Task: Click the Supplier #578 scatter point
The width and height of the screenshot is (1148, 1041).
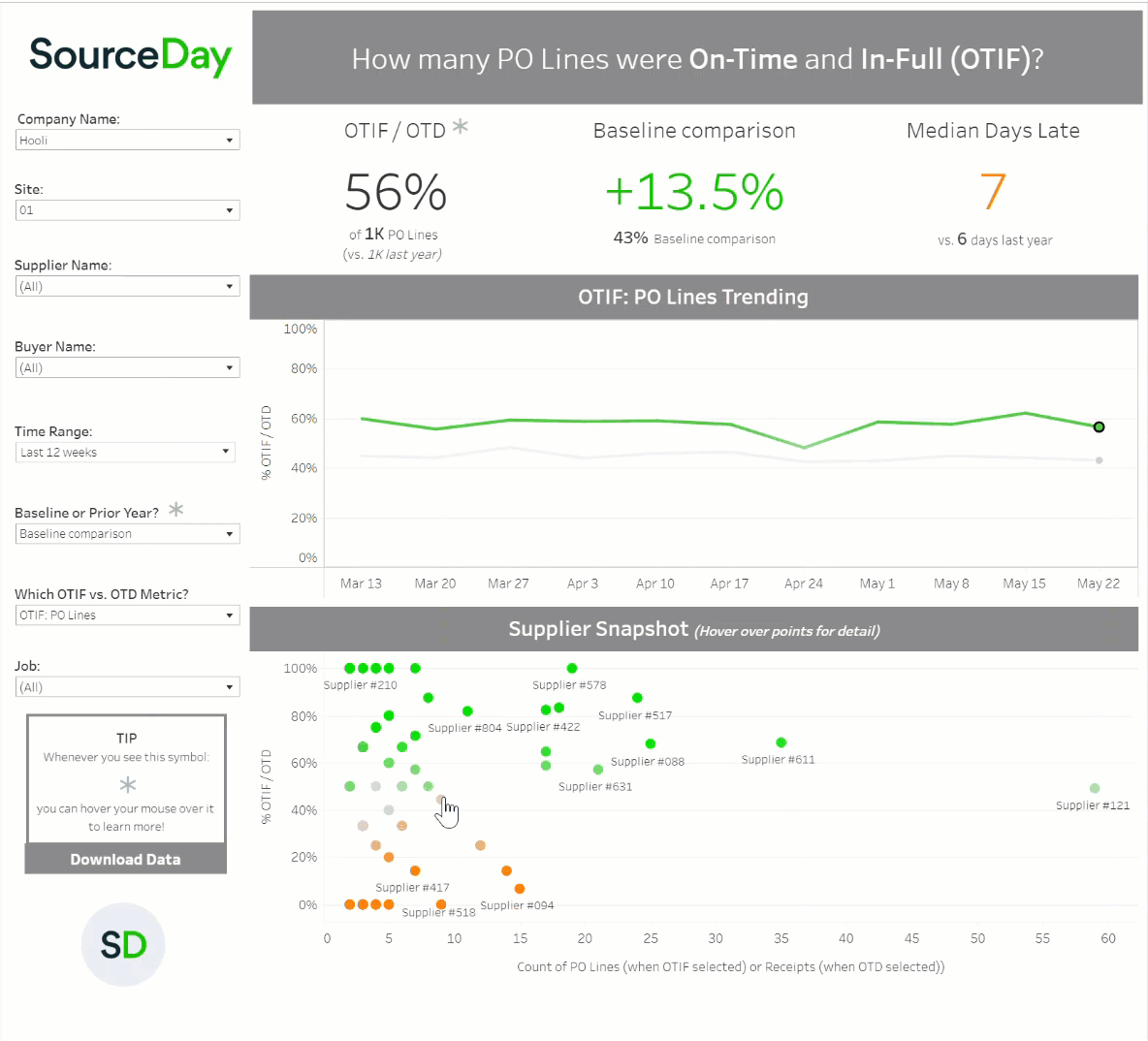Action: 572,668
